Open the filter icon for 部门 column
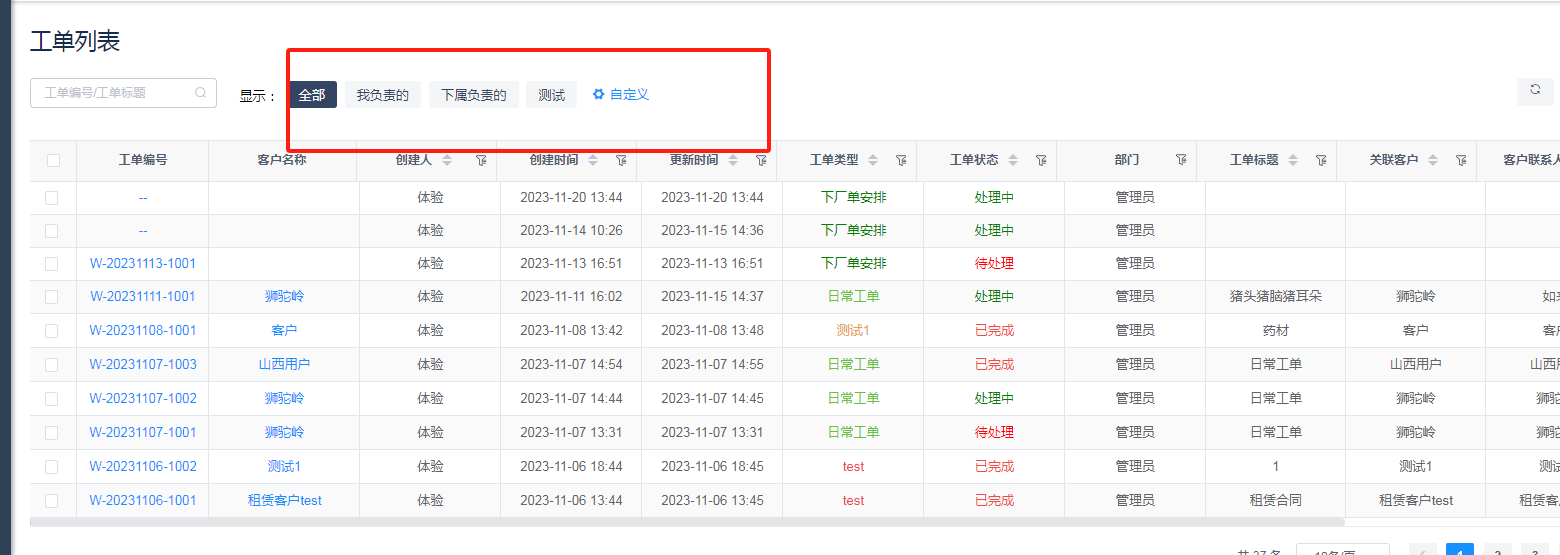Viewport: 1560px width, 555px height. click(x=1181, y=160)
